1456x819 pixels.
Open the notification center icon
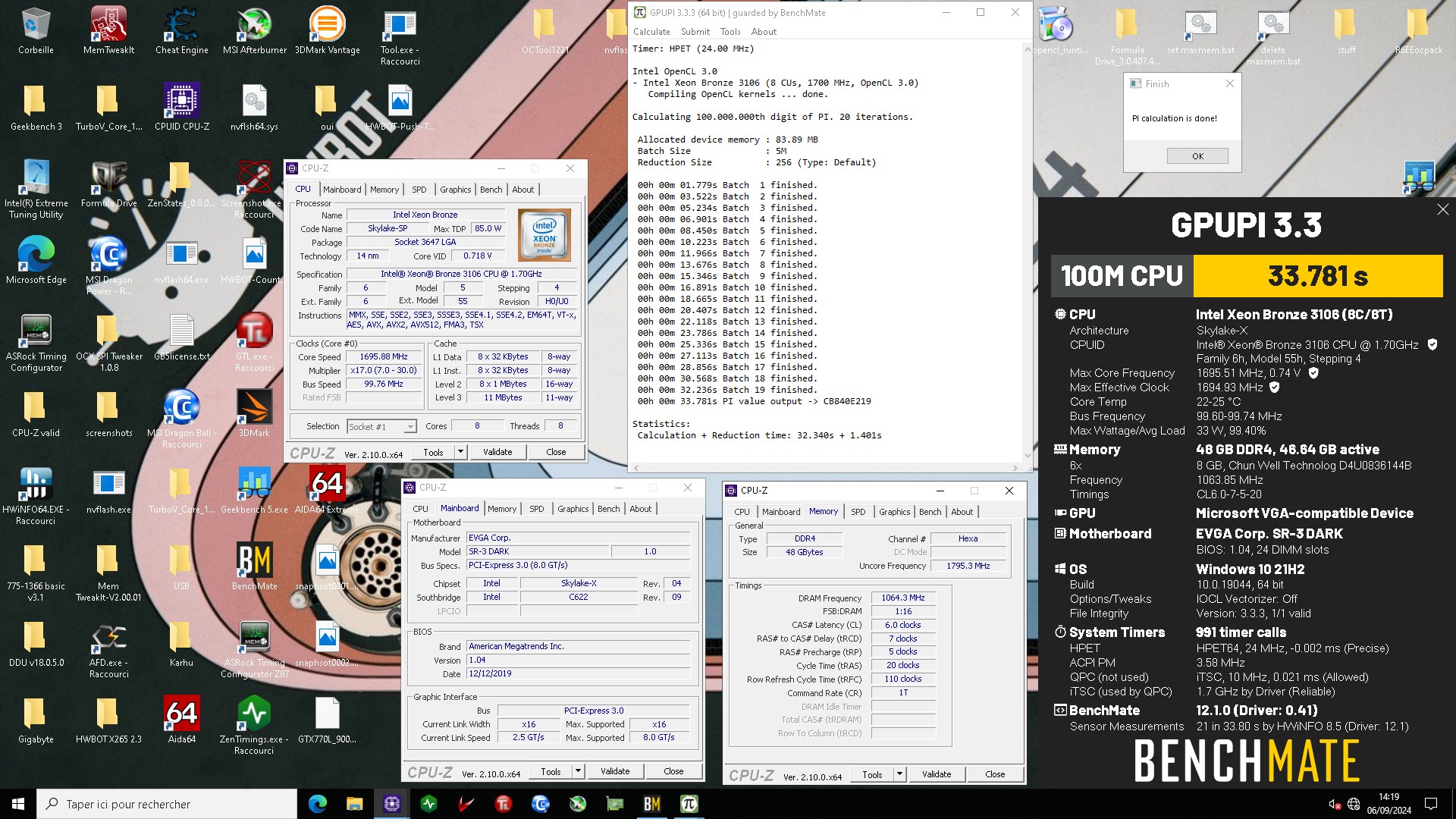(1431, 804)
